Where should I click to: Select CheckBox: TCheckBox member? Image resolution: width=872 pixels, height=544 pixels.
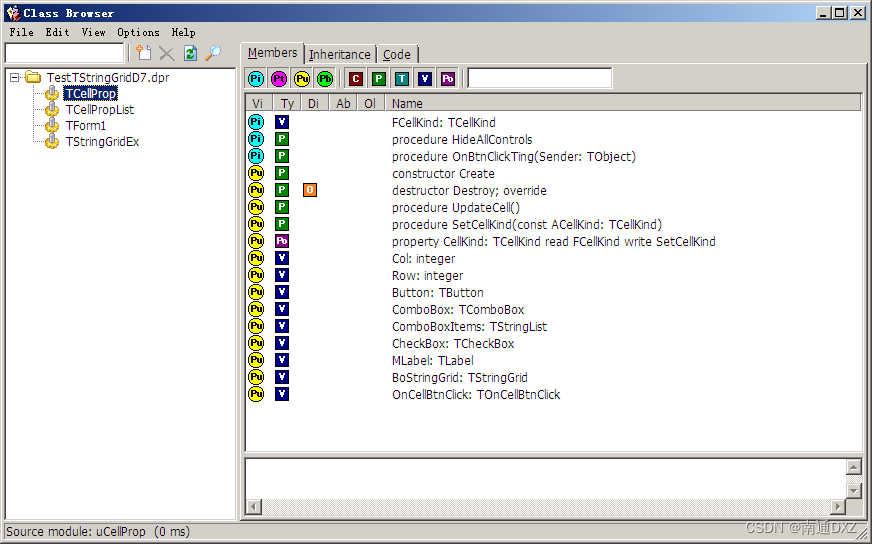pos(453,343)
